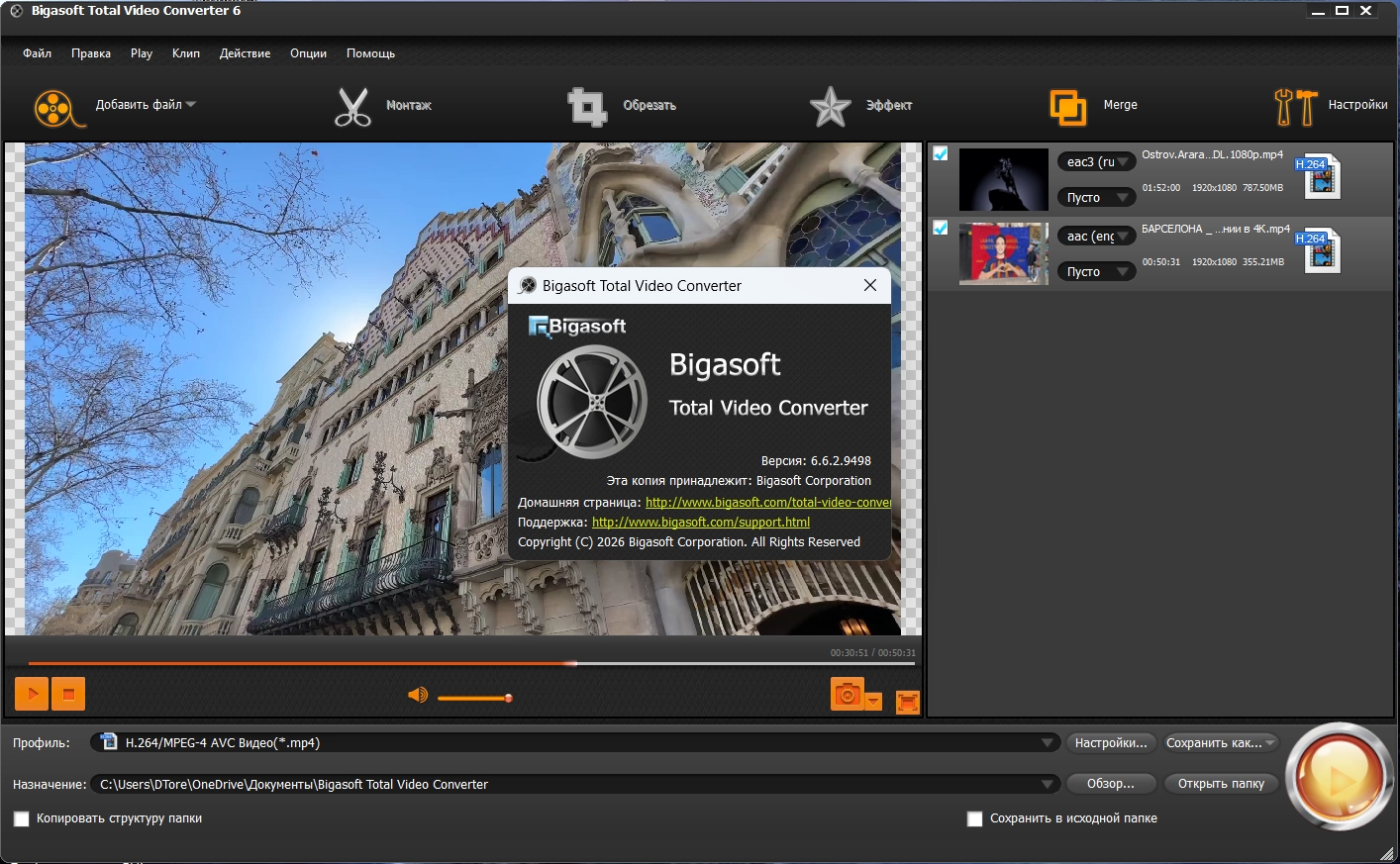Screen dimensions: 1400x864
Task: Expand the Добавить файл dropdown arrow
Action: point(191,104)
